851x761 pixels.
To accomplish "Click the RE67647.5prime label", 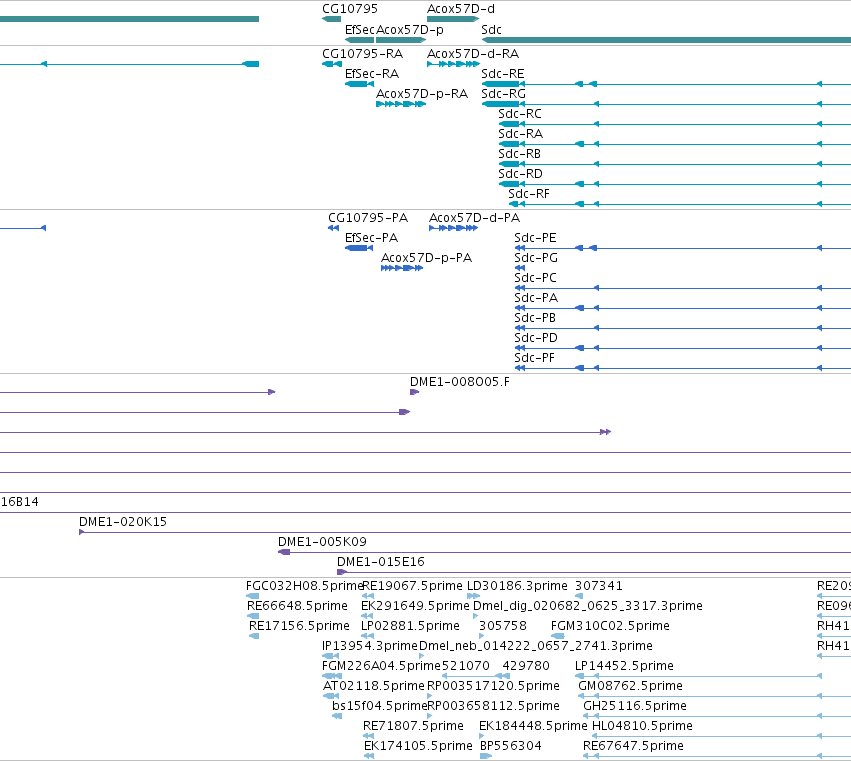I will click(x=633, y=747).
